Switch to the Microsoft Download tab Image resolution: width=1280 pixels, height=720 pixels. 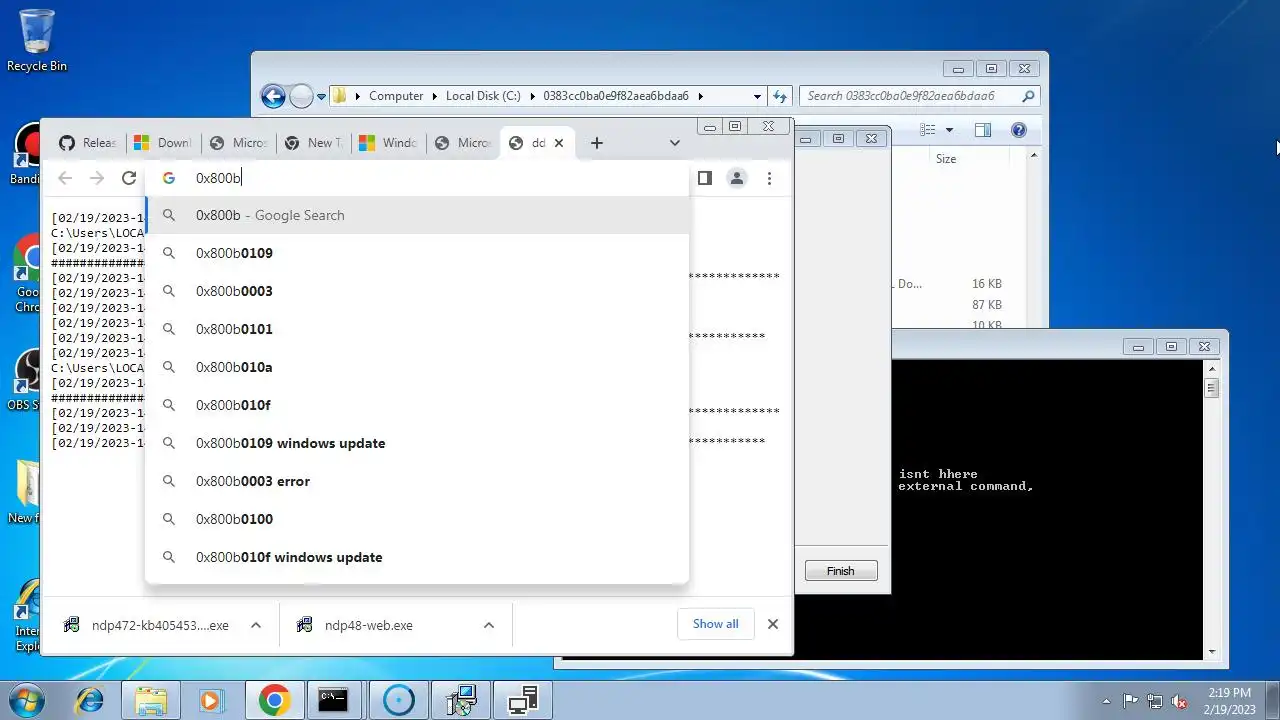tap(162, 143)
